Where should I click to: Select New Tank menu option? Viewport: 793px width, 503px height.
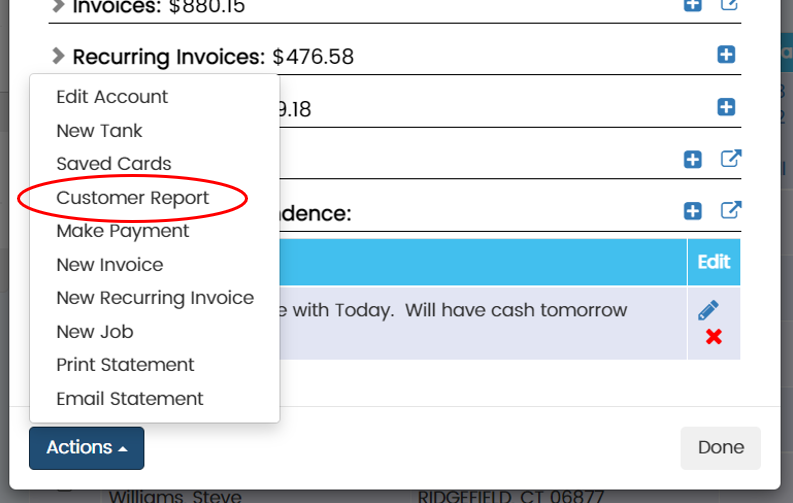tap(99, 131)
